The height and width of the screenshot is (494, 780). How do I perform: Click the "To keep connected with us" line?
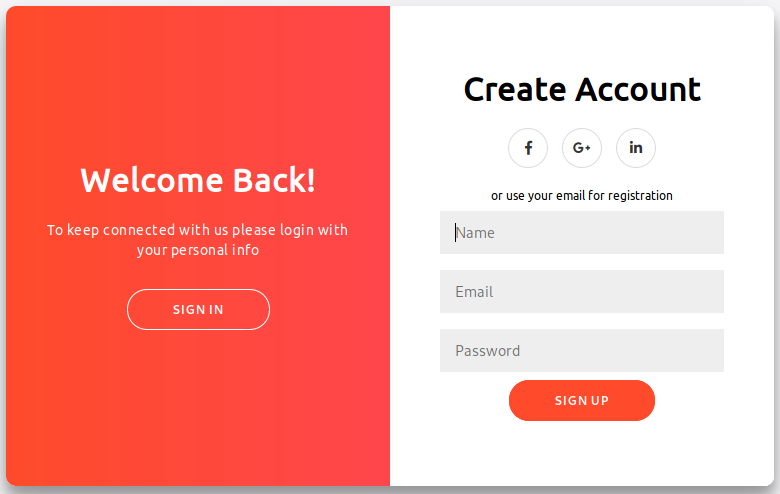(x=198, y=230)
